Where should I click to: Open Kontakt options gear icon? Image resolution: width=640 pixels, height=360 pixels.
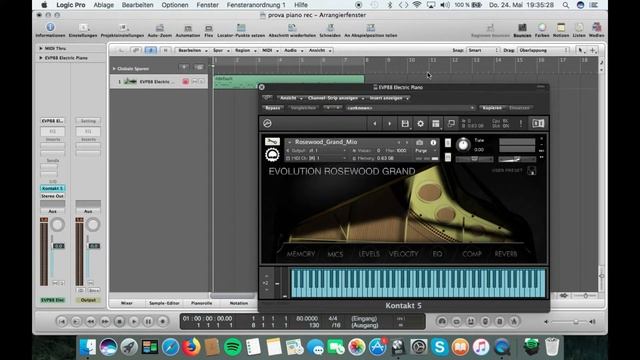click(x=420, y=123)
